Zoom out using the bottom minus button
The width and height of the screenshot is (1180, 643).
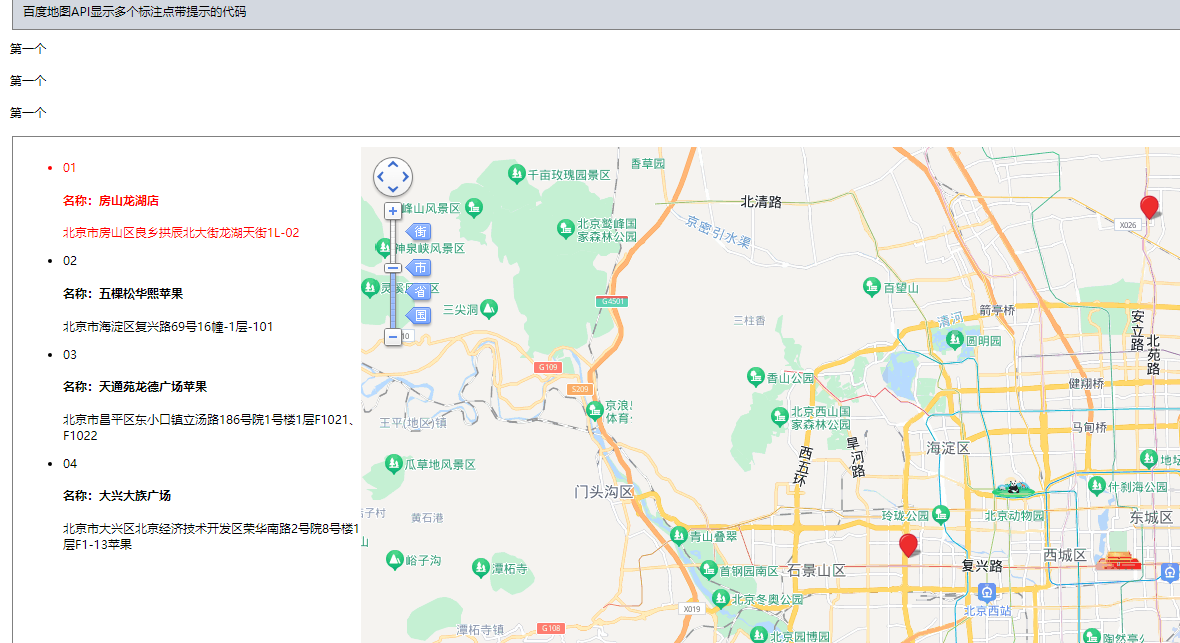[x=393, y=337]
